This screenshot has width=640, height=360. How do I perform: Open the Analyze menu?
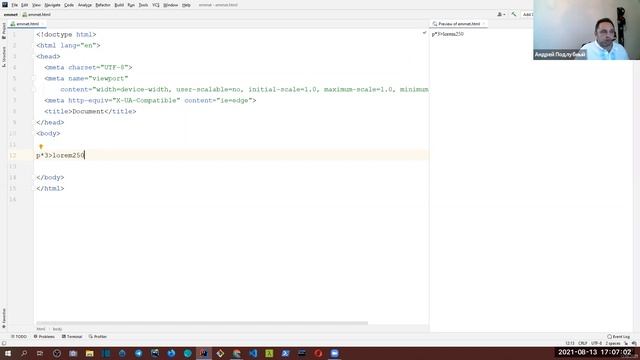point(85,5)
